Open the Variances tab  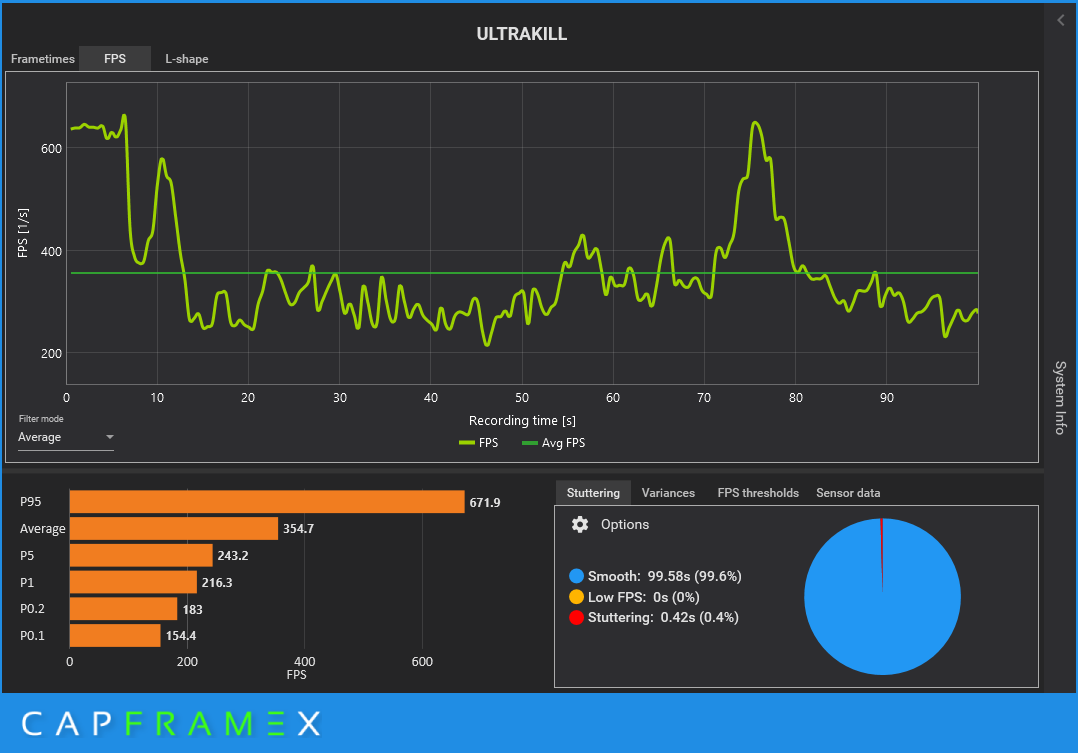(x=668, y=493)
